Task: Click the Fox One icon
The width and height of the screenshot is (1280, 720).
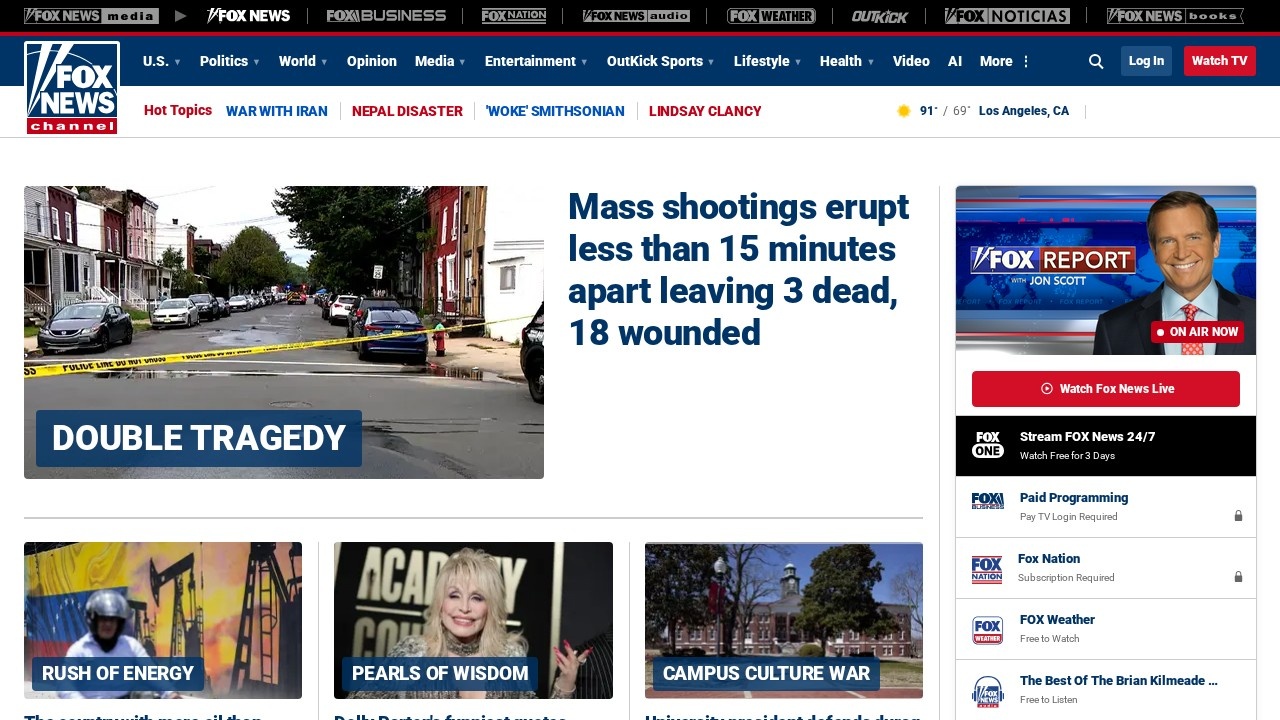Action: click(988, 445)
